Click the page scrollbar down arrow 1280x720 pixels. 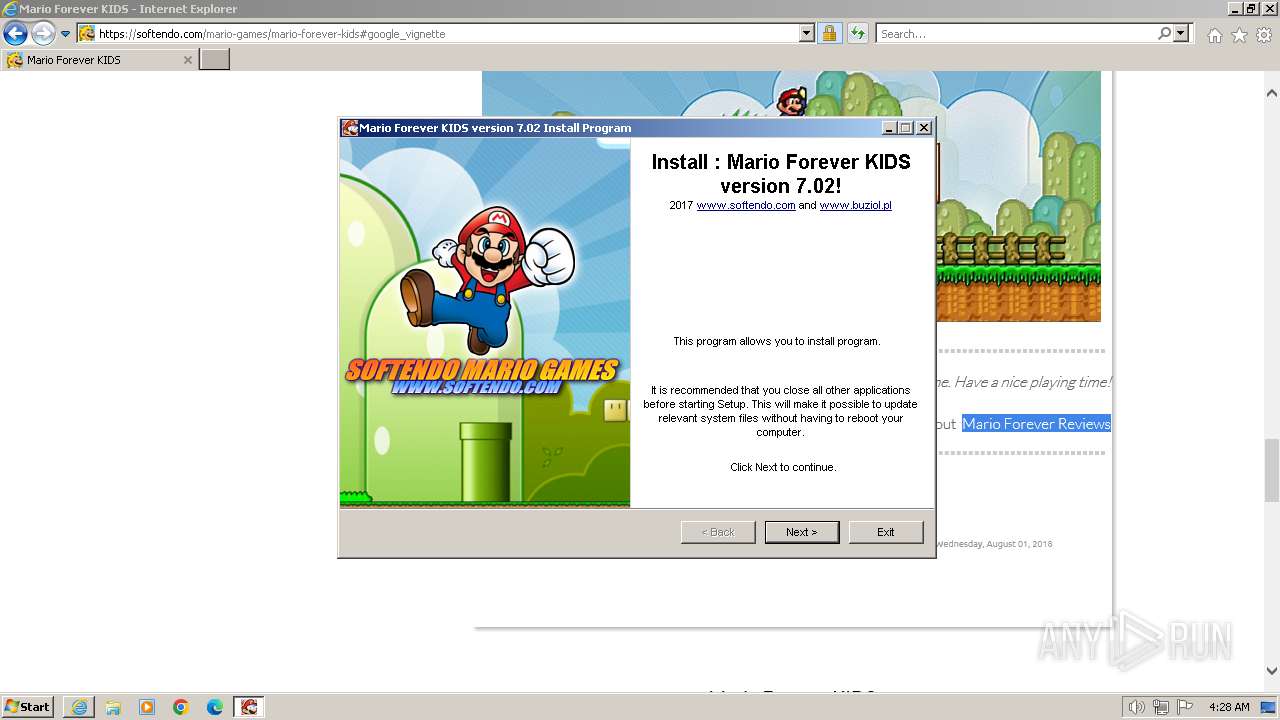pyautogui.click(x=1272, y=671)
